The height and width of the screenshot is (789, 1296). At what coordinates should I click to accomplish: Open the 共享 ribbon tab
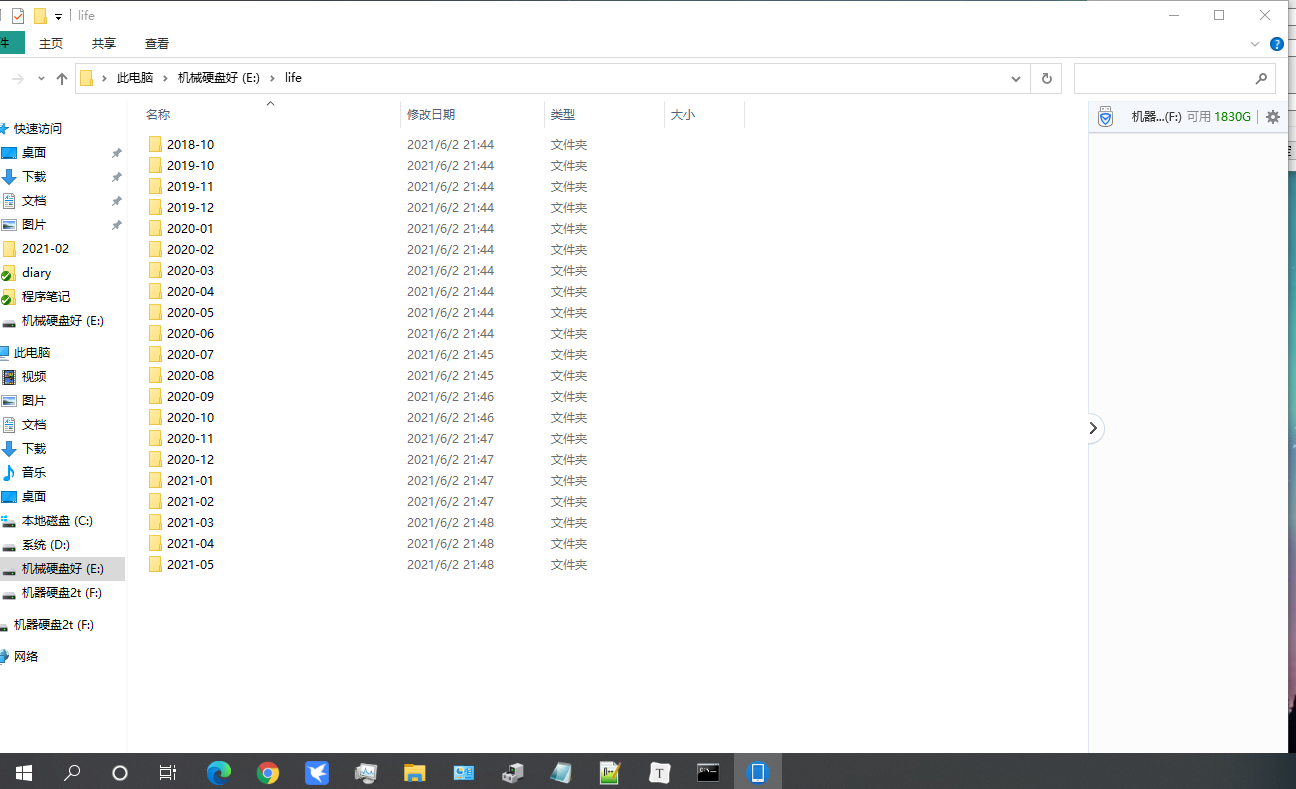pyautogui.click(x=104, y=44)
